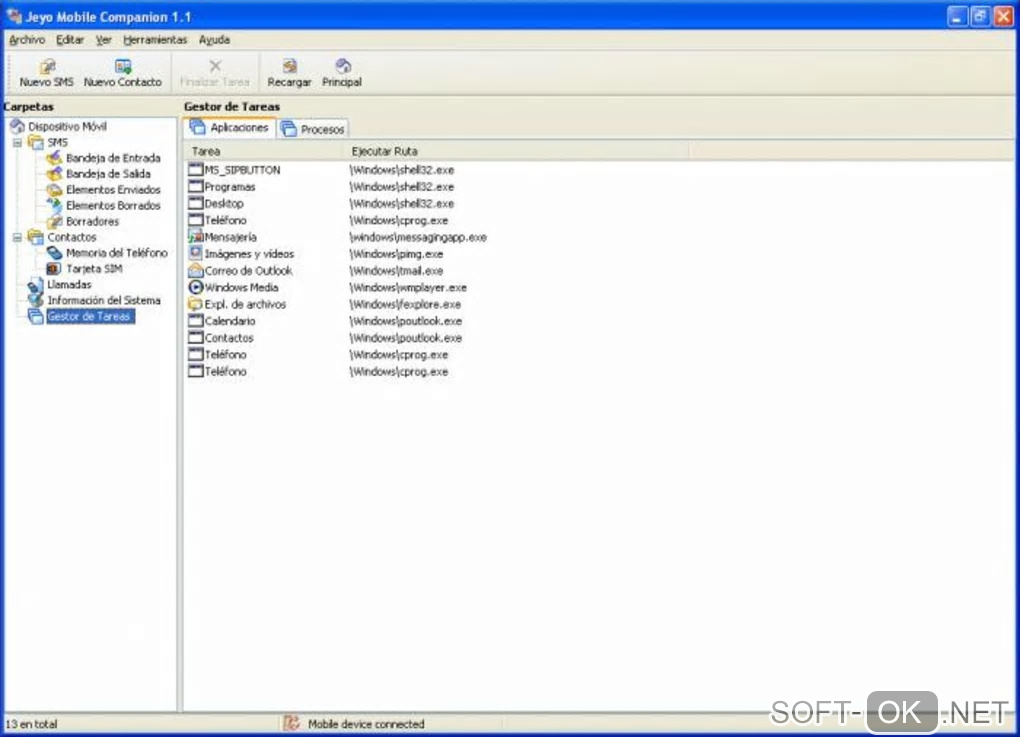The image size is (1020, 737).
Task: Click the Borradores icon
Action: (x=55, y=221)
